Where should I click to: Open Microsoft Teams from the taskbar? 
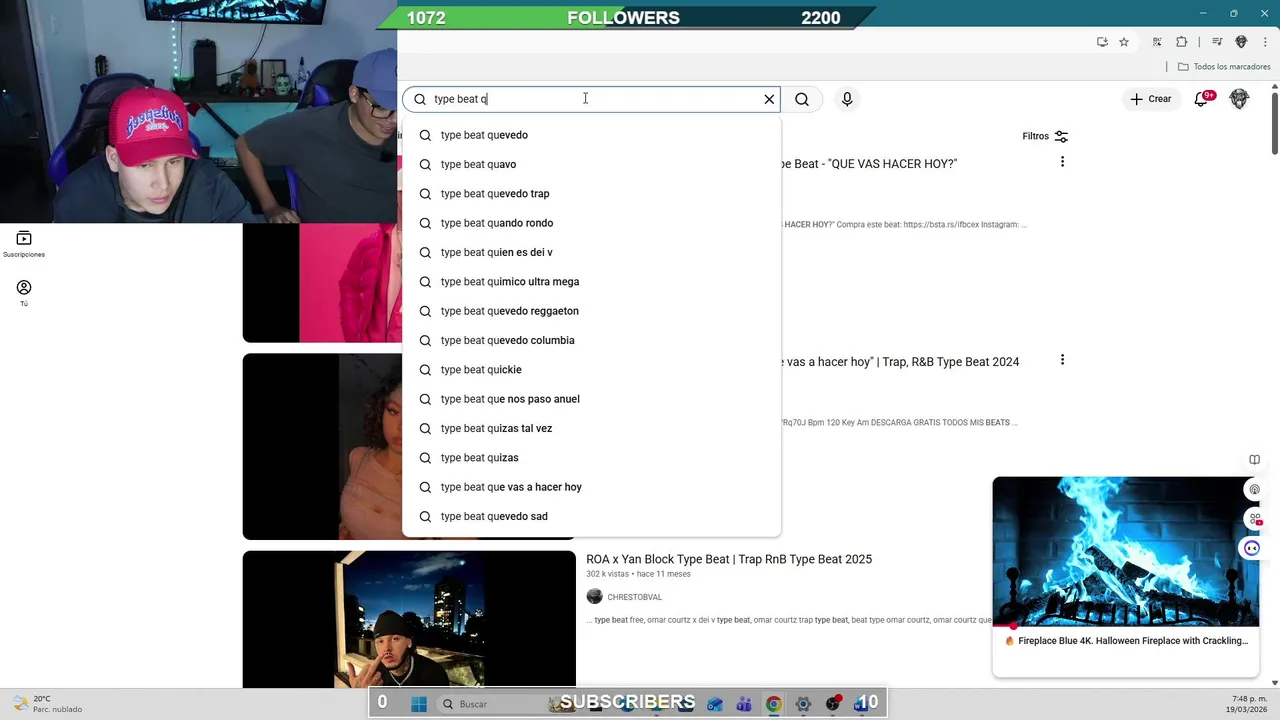tap(744, 704)
